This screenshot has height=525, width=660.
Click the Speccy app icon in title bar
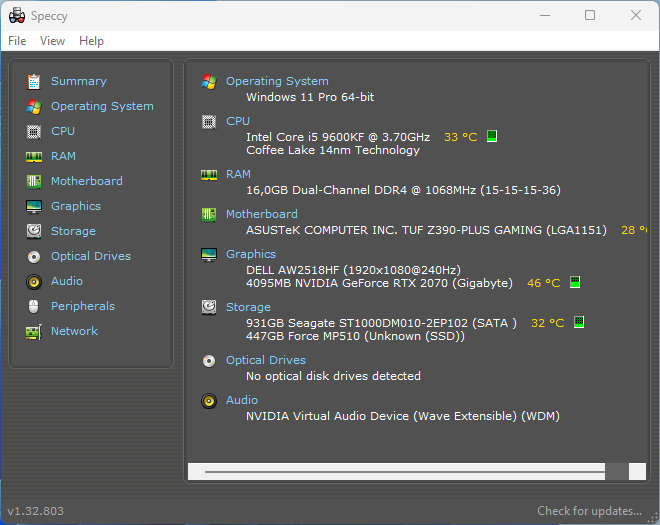(17, 16)
